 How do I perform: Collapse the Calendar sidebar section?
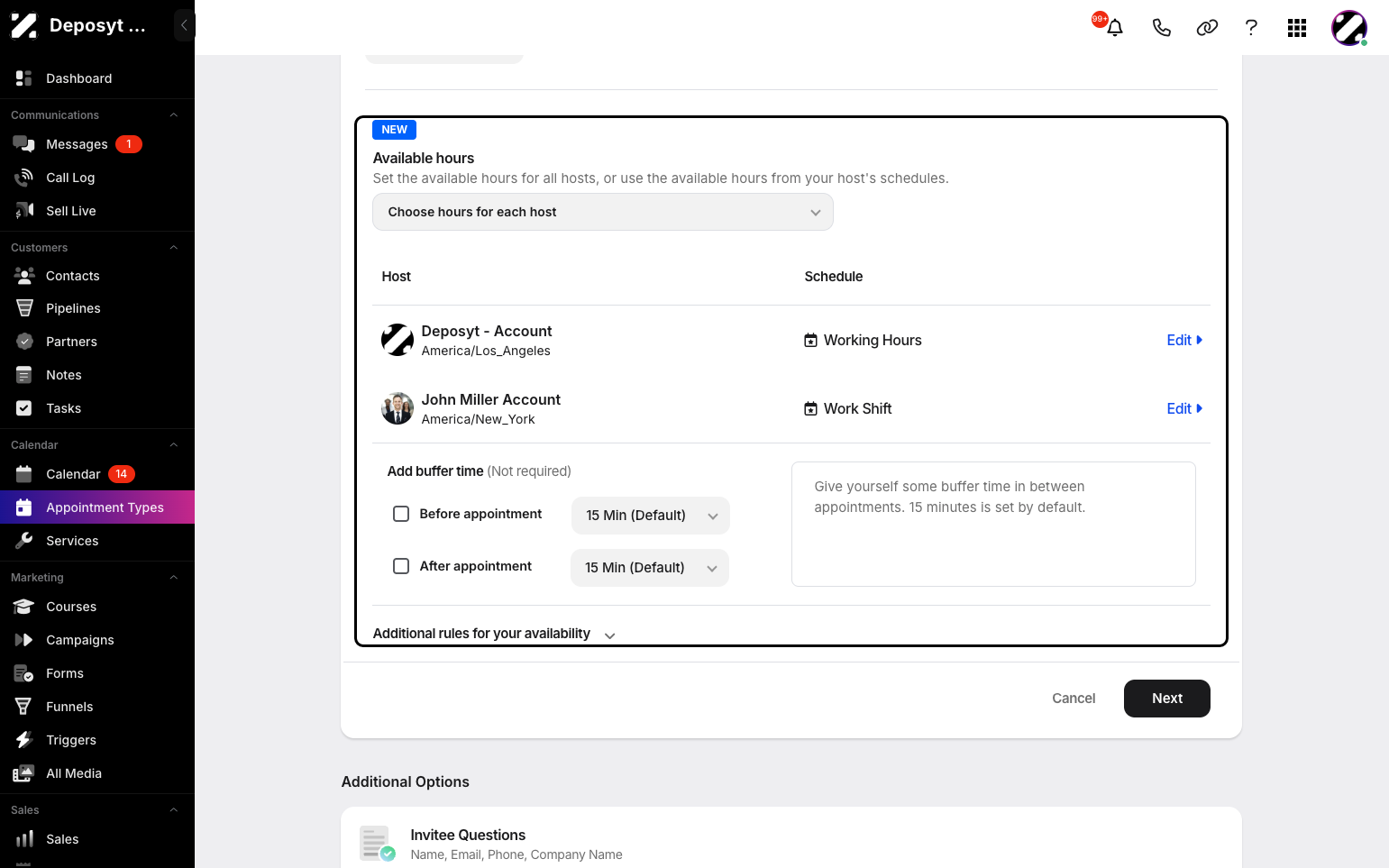174,445
